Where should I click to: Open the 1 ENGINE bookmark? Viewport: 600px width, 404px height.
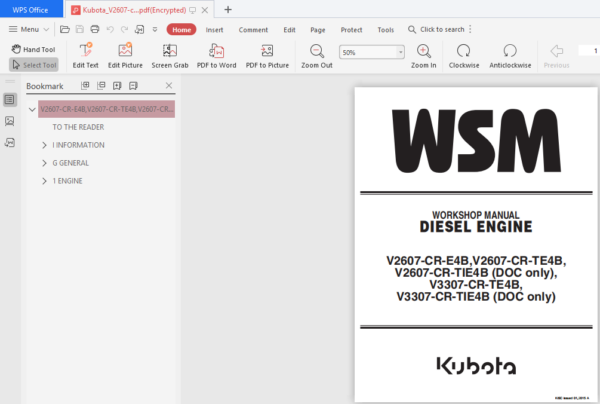[67, 181]
